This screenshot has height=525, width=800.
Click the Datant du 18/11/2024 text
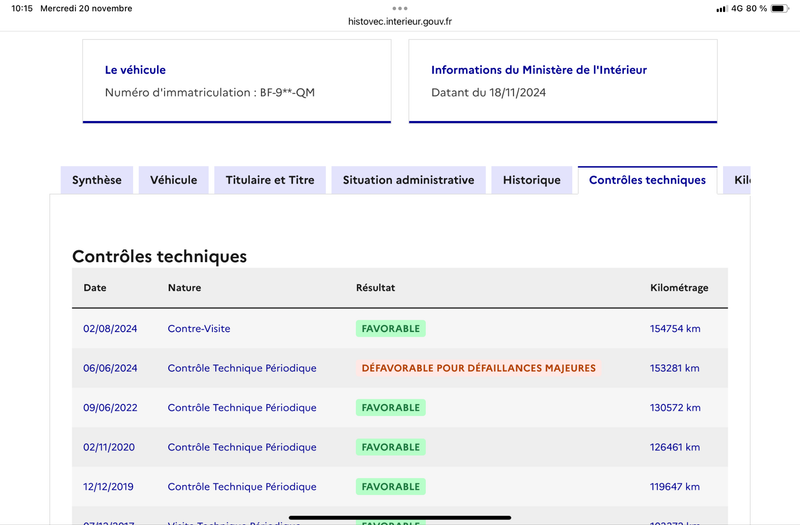[488, 92]
